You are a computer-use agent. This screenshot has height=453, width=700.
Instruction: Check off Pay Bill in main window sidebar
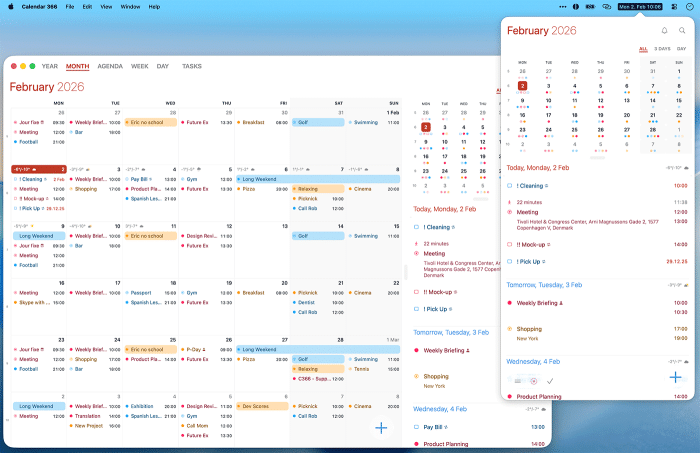coord(416,427)
